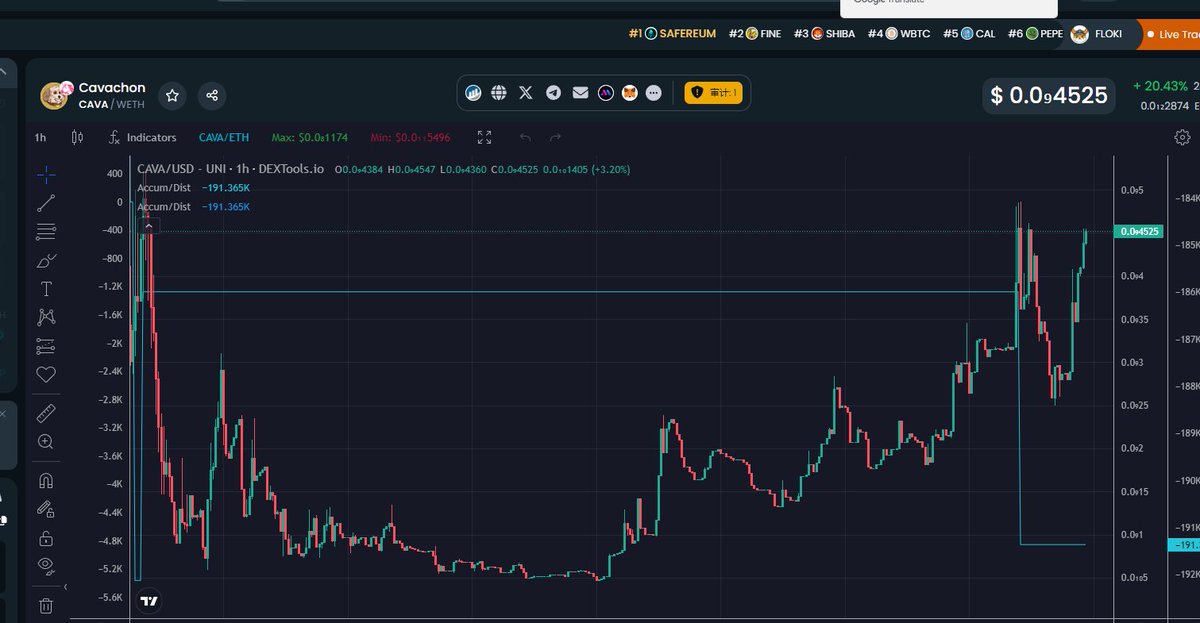Redo the chart action

pos(556,137)
